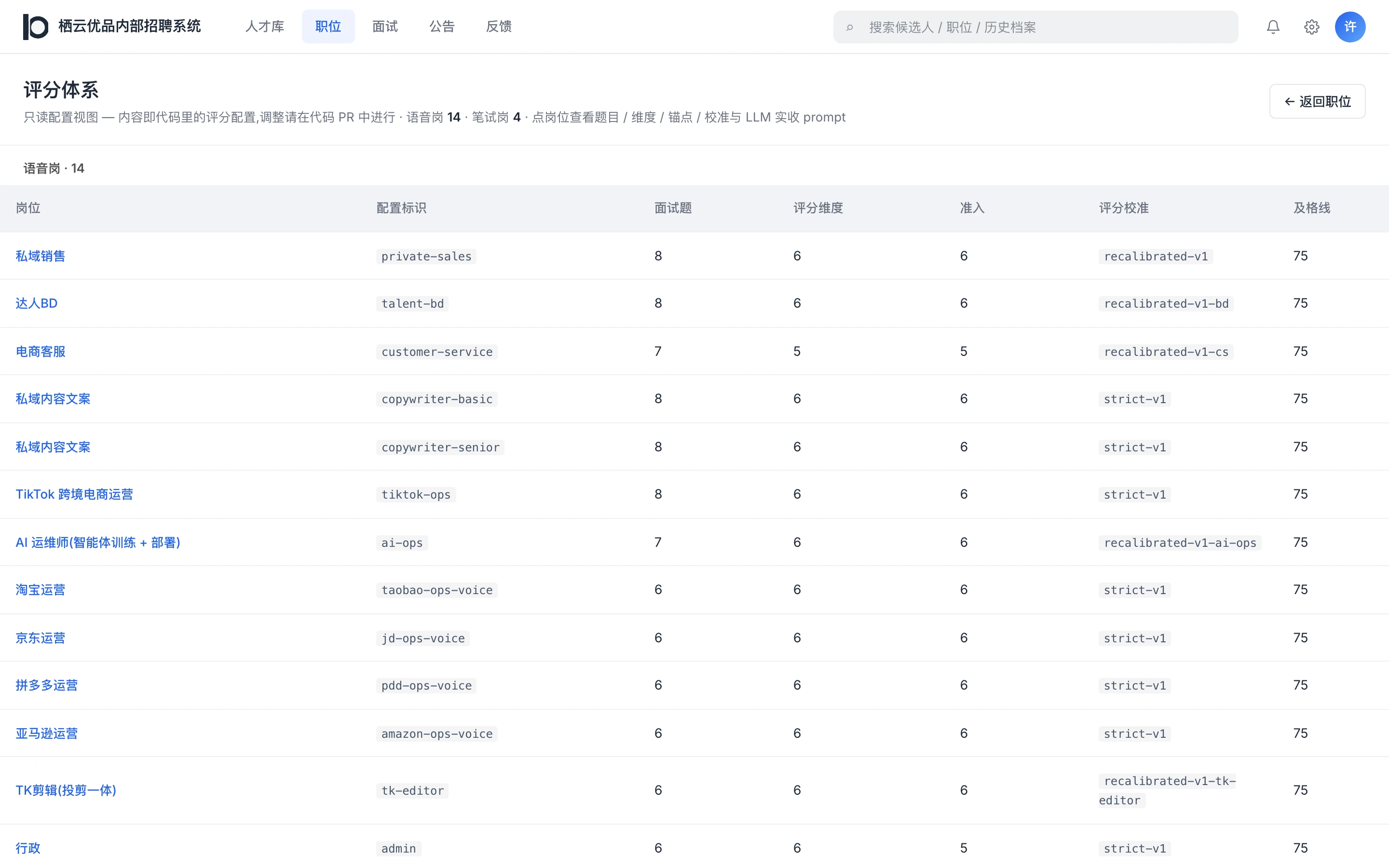Open the 电商客服 position link
The width and height of the screenshot is (1389, 868).
click(x=40, y=352)
